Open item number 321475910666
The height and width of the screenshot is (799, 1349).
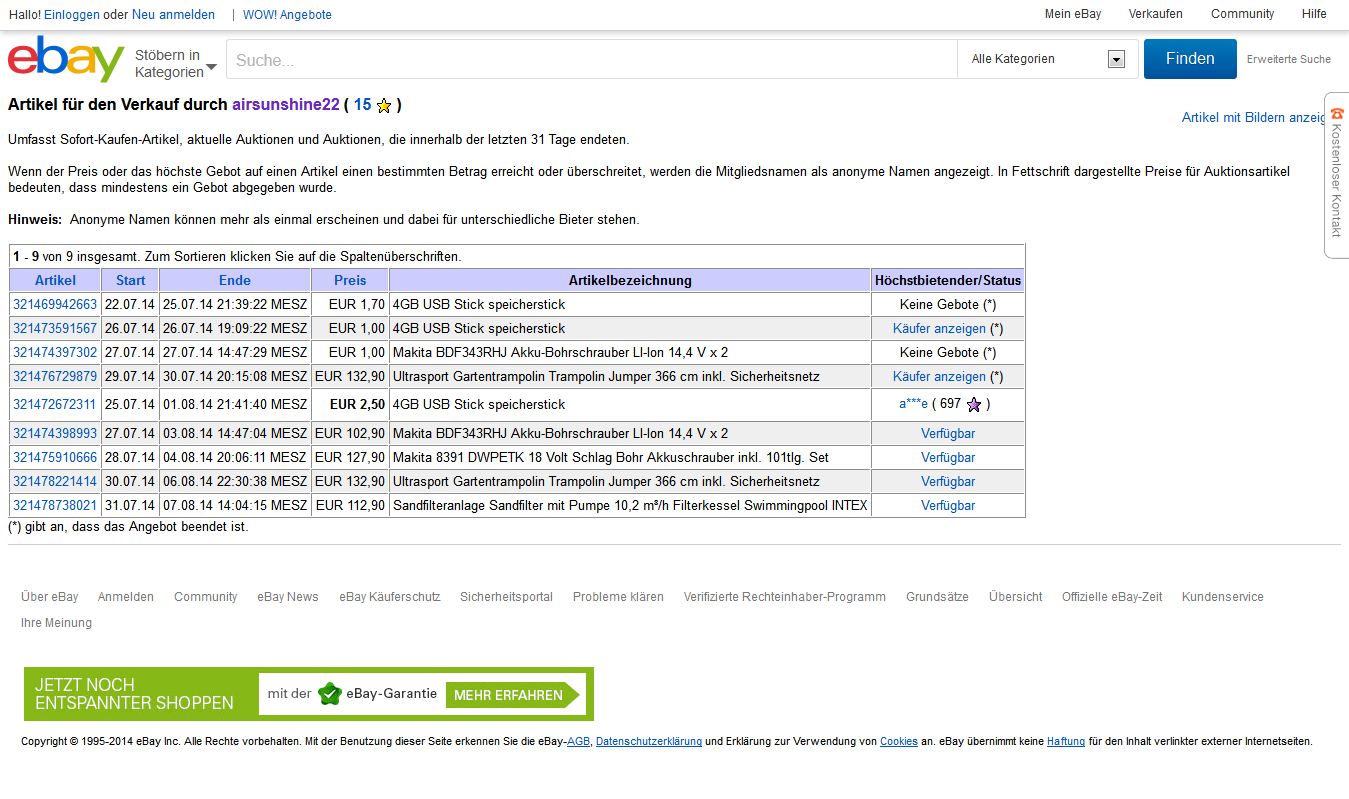55,457
